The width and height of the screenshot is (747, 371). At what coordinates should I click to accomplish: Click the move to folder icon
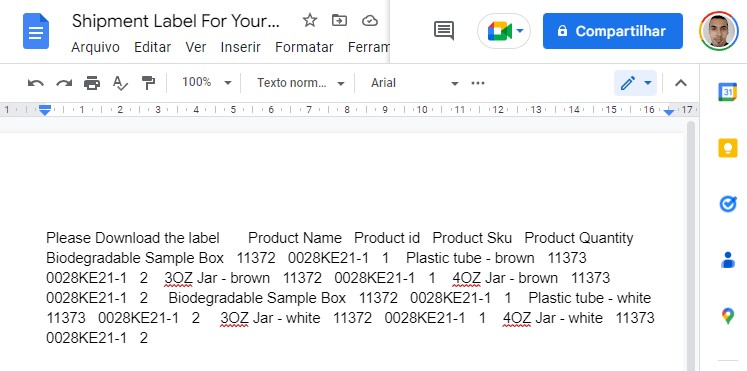339,20
